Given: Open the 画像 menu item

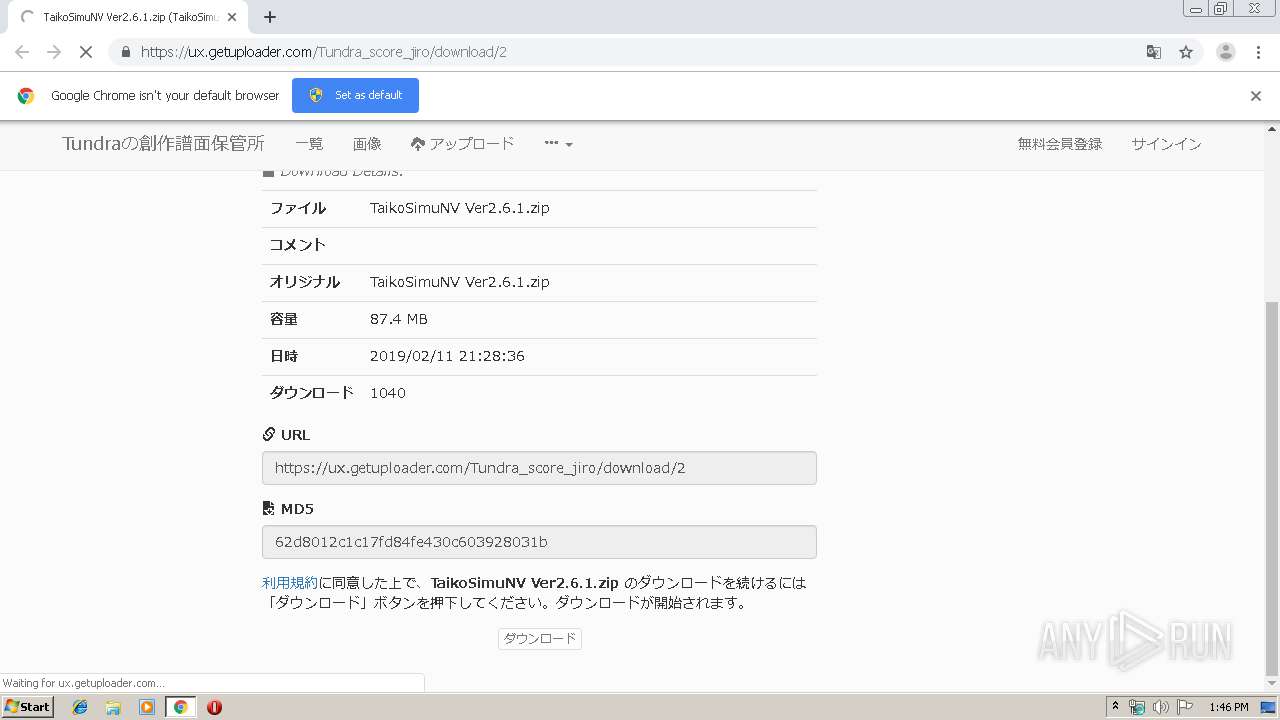Looking at the screenshot, I should (x=367, y=144).
